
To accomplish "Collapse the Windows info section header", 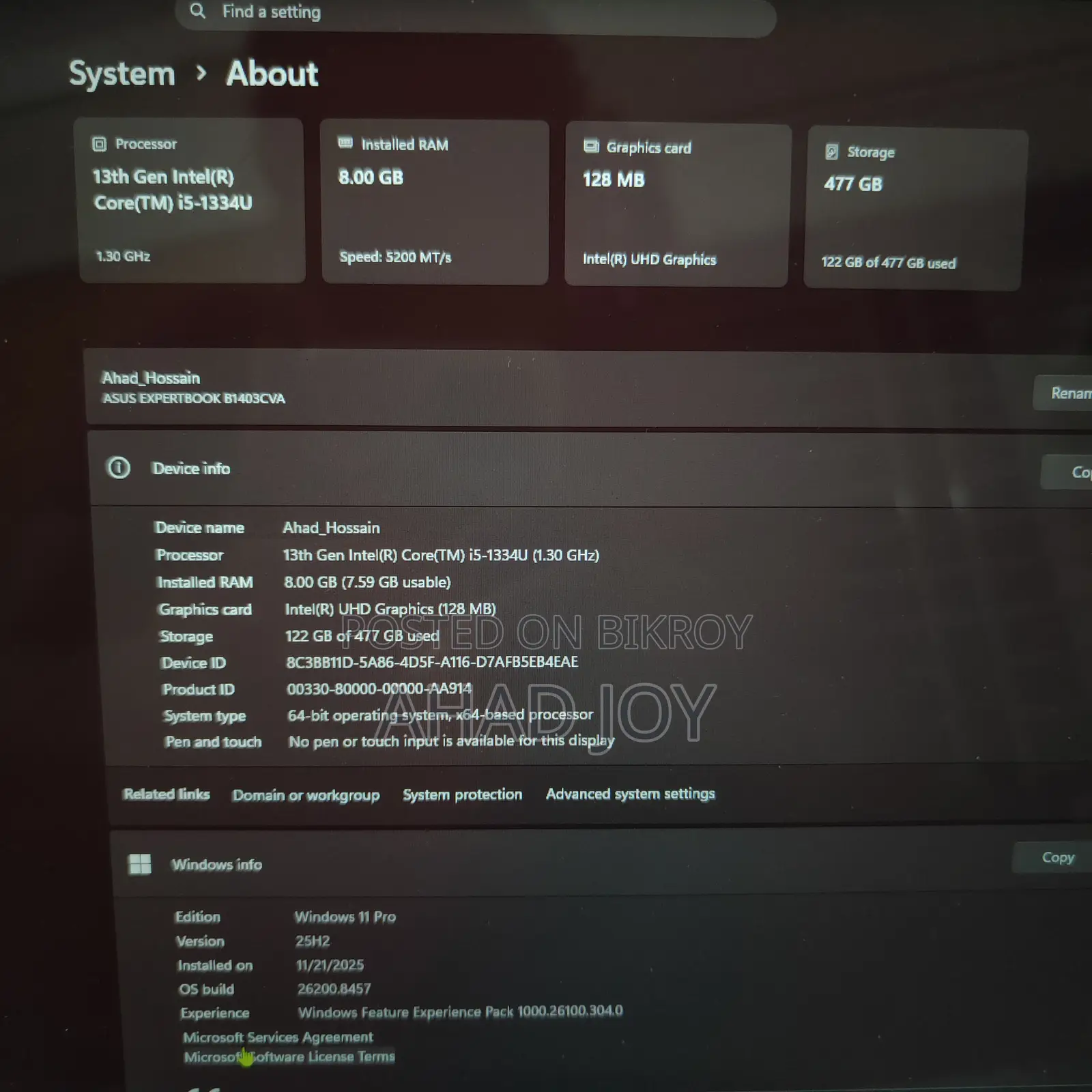I will coord(601,861).
